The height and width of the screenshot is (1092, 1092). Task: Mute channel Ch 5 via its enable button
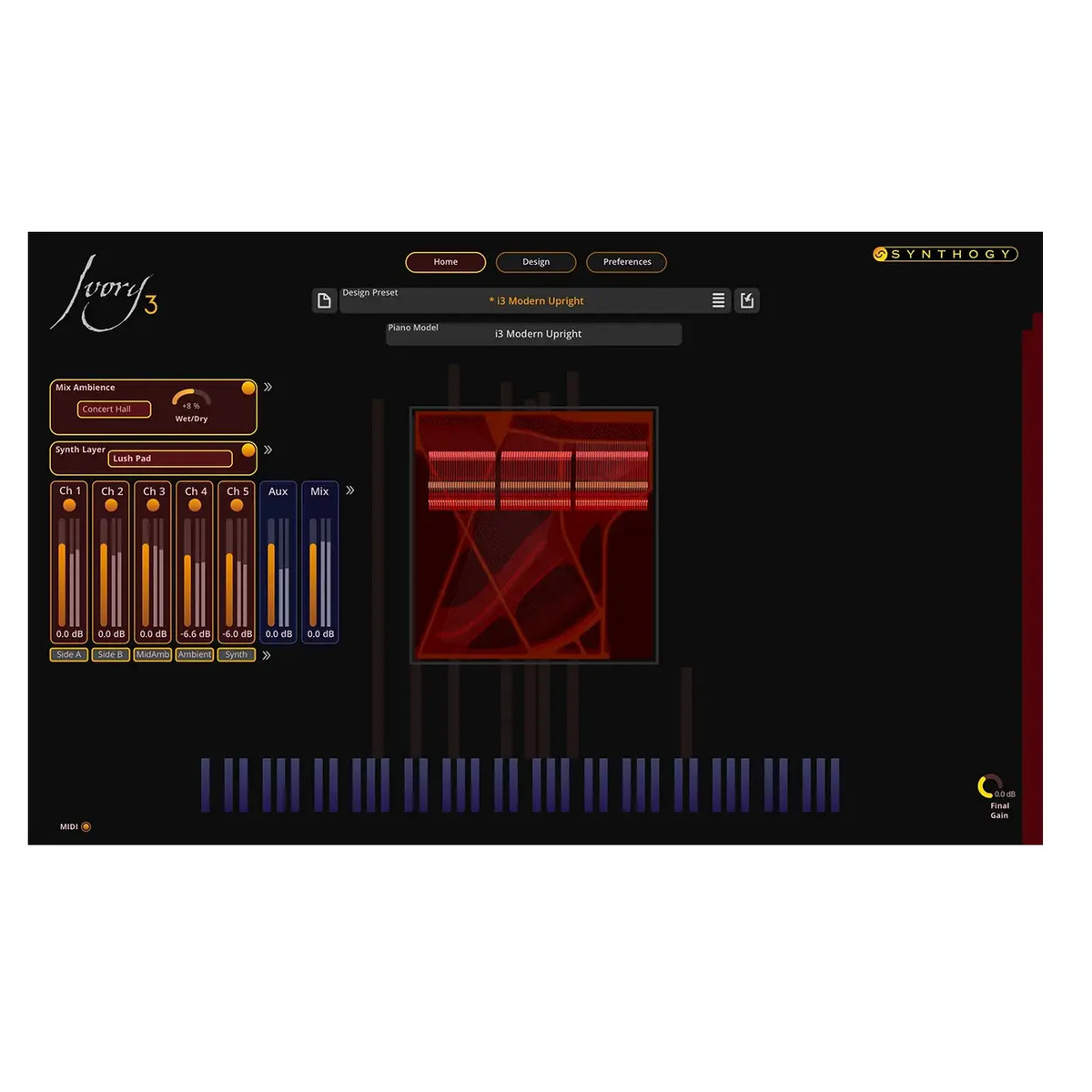click(236, 503)
